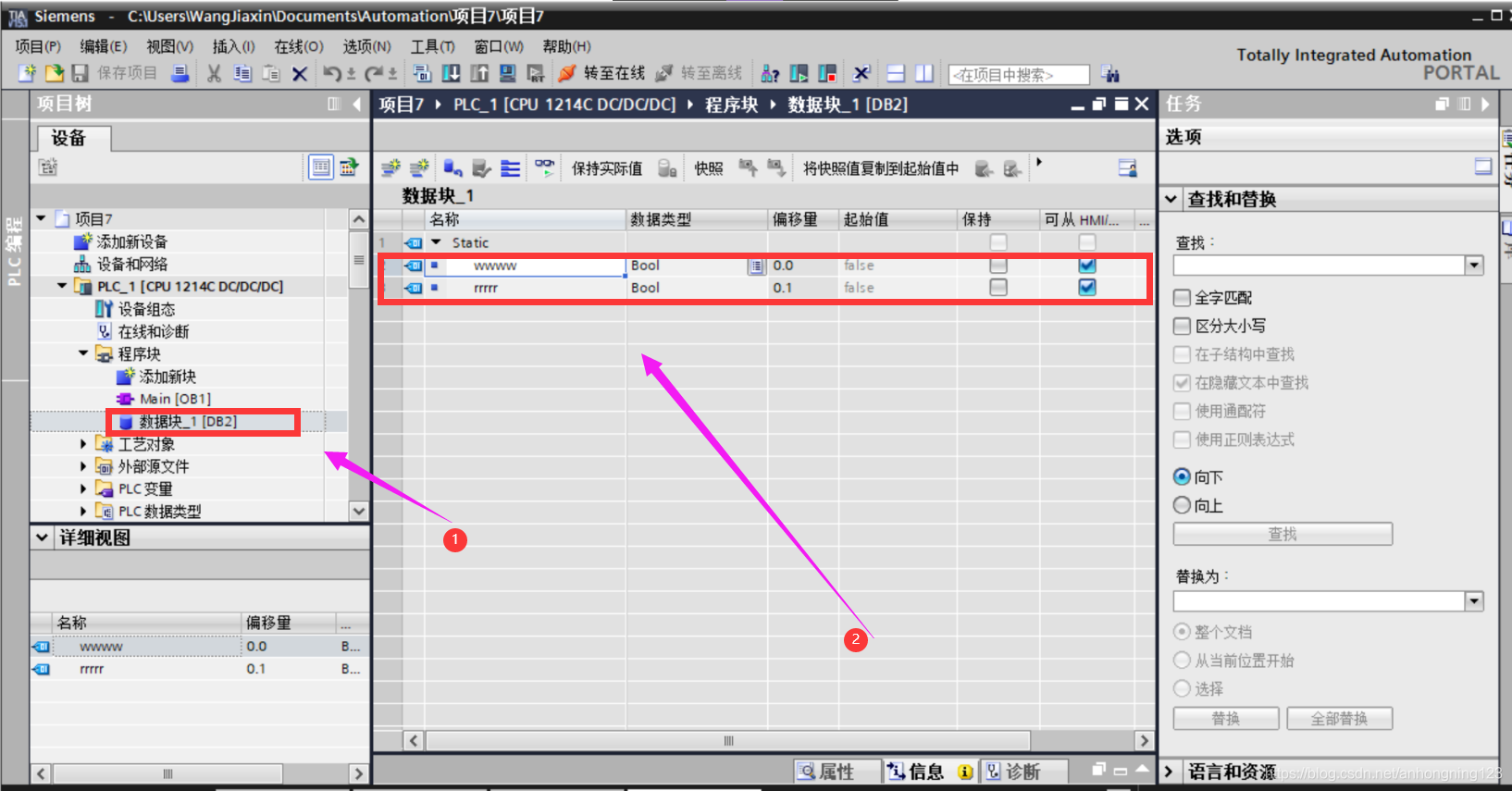
Task: Switch to 属性 properties tab
Action: click(x=836, y=772)
